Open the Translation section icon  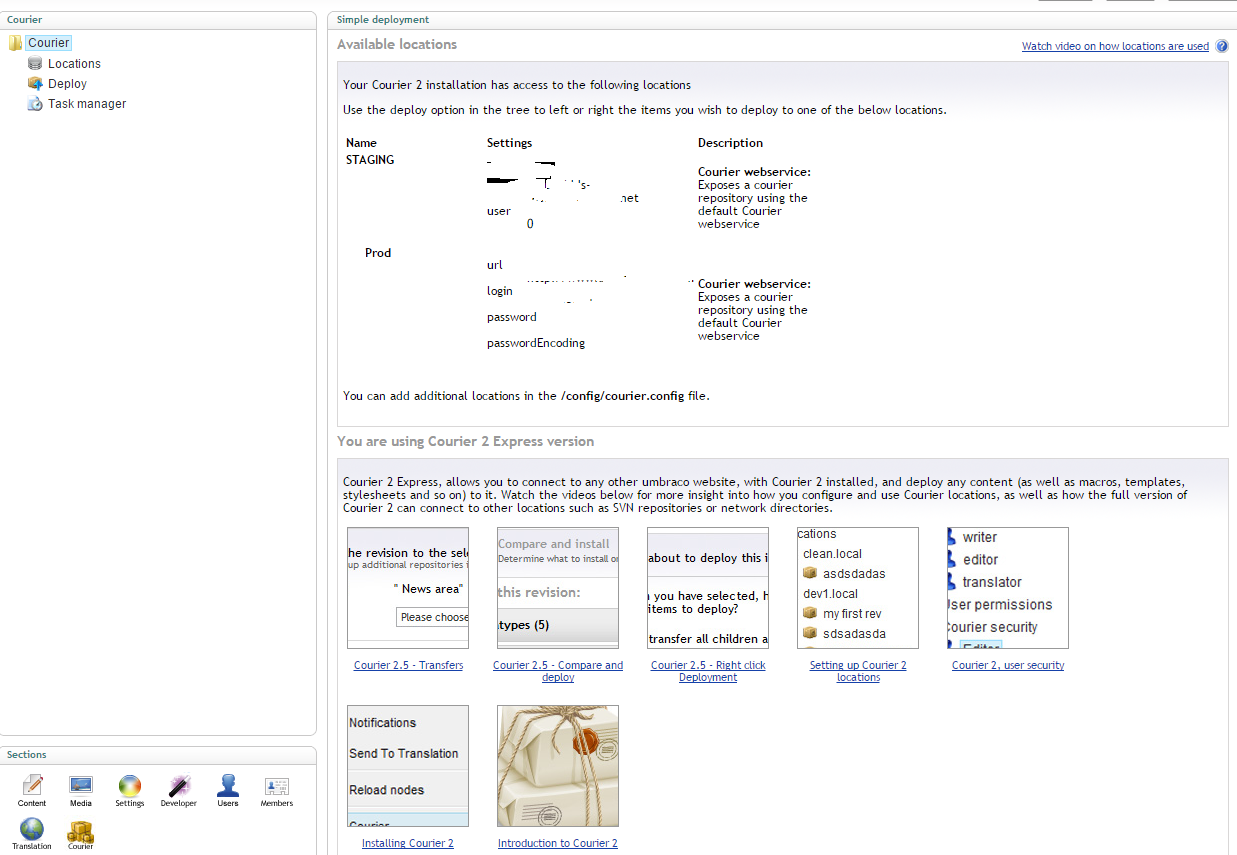32,829
